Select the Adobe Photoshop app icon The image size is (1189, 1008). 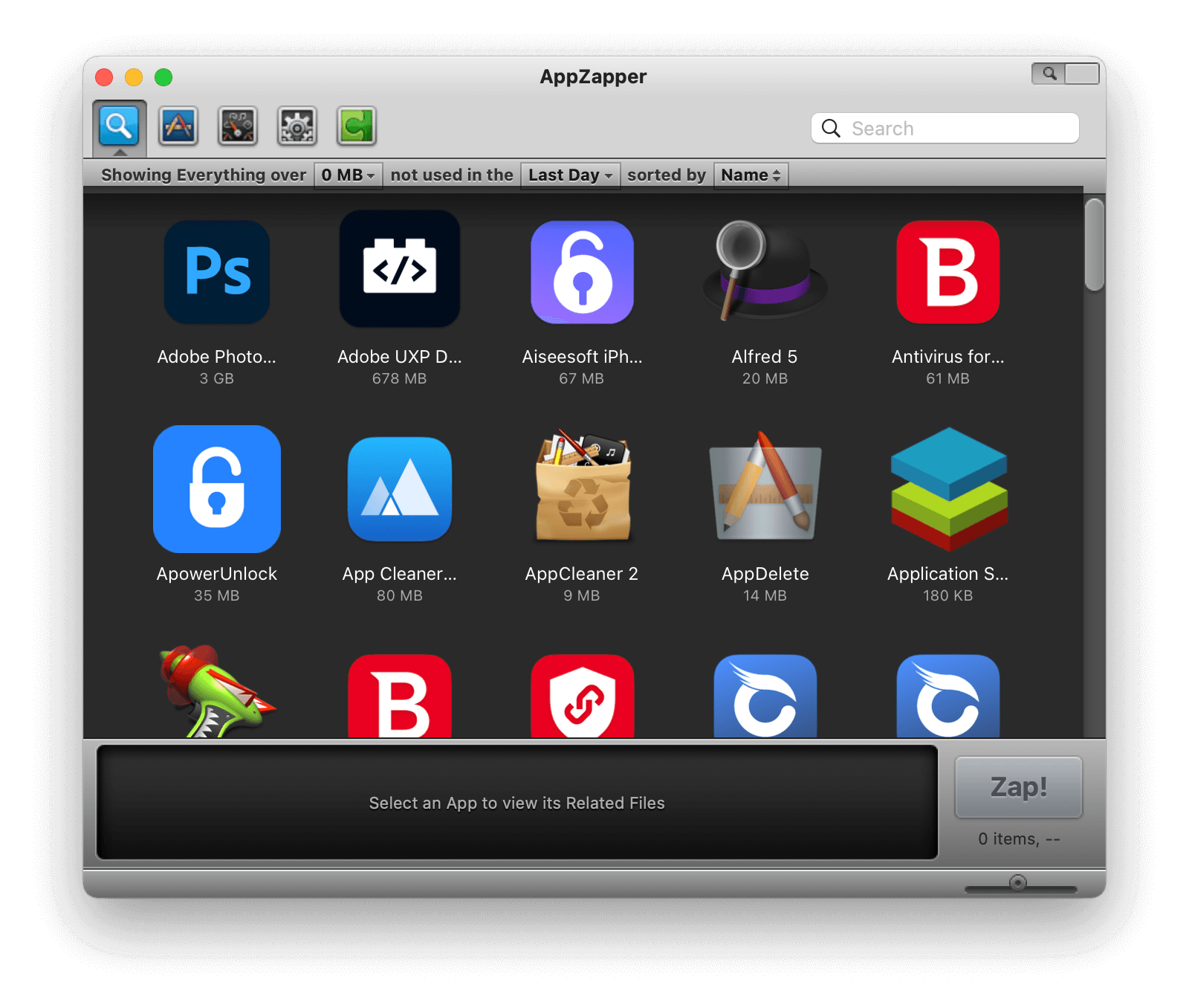(217, 272)
